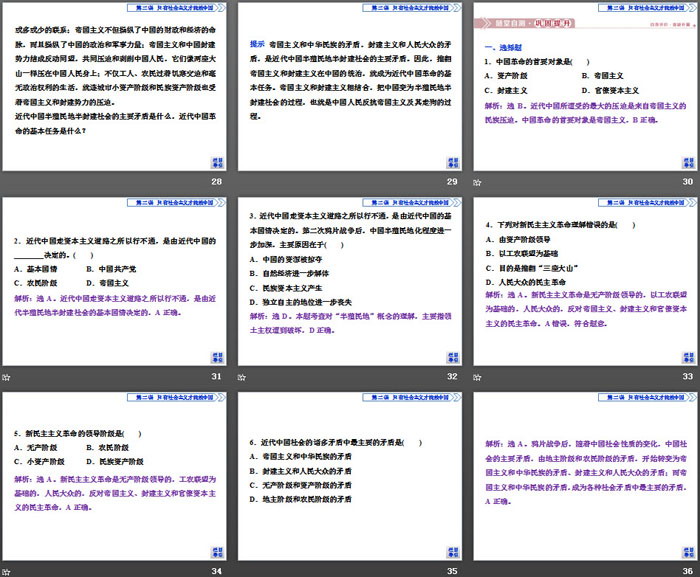The height and width of the screenshot is (577, 700).
Task: Click the star icon below slide 33
Action: 477,376
